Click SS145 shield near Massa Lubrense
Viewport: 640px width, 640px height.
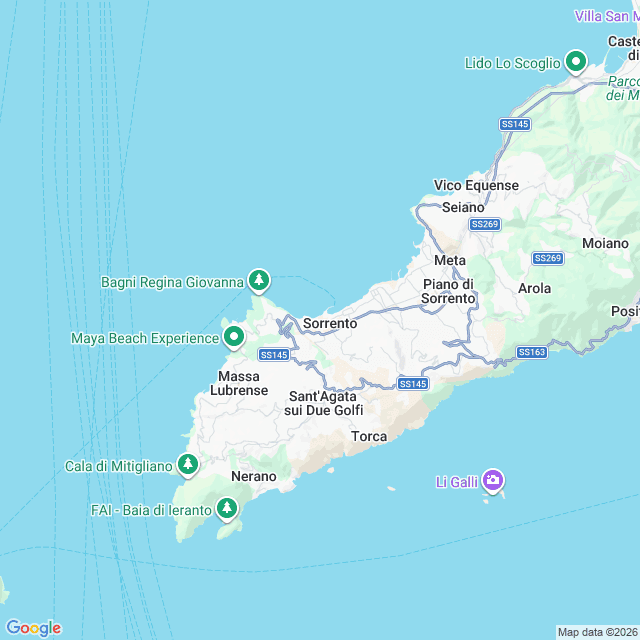tap(274, 355)
